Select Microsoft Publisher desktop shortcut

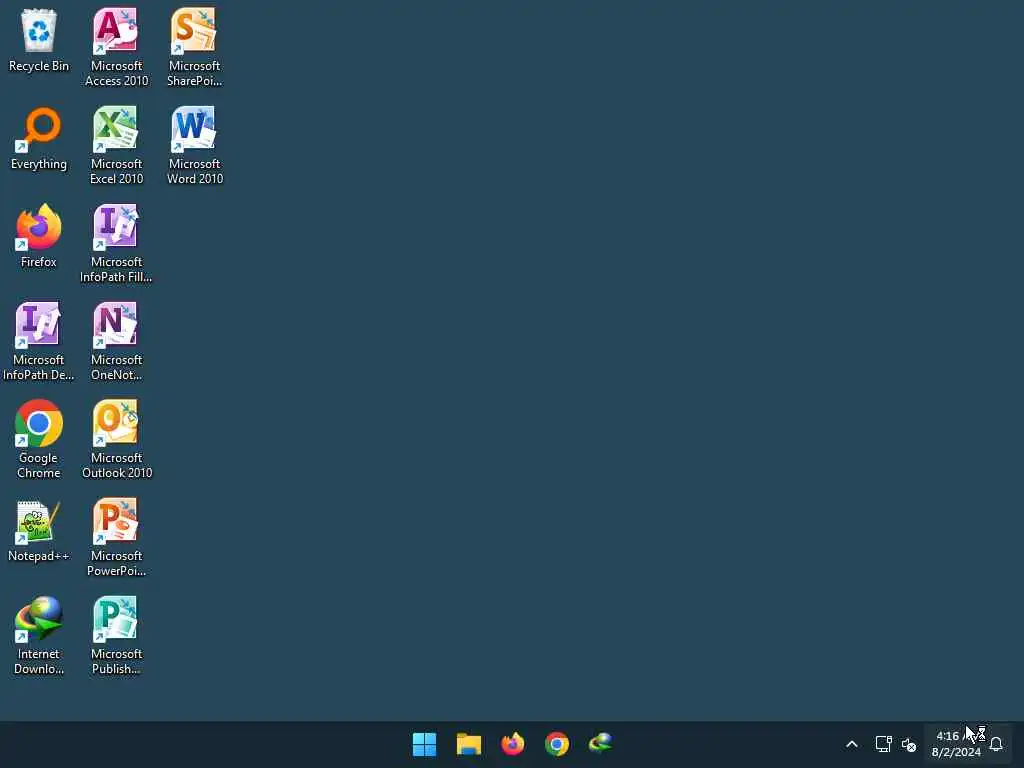[x=116, y=635]
